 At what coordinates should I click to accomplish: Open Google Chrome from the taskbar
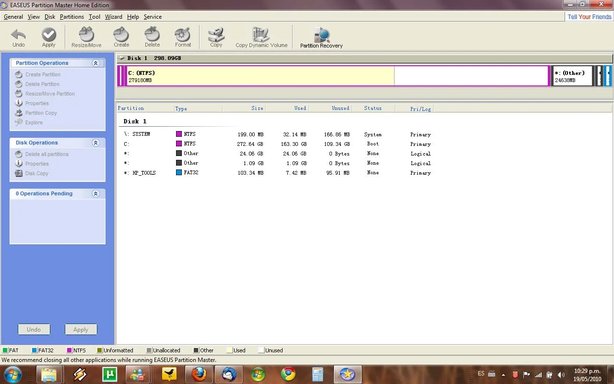point(288,375)
